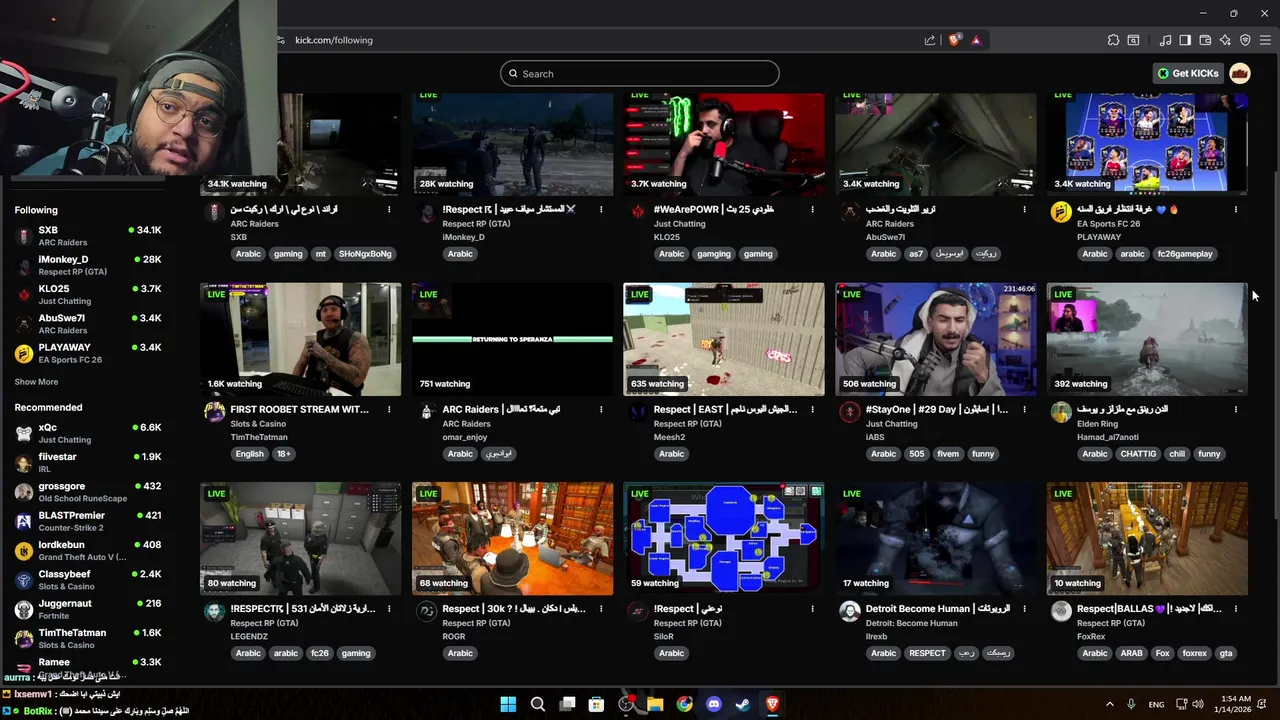
Task: Open Detroit Become Human stream thumbnail
Action: click(x=936, y=539)
